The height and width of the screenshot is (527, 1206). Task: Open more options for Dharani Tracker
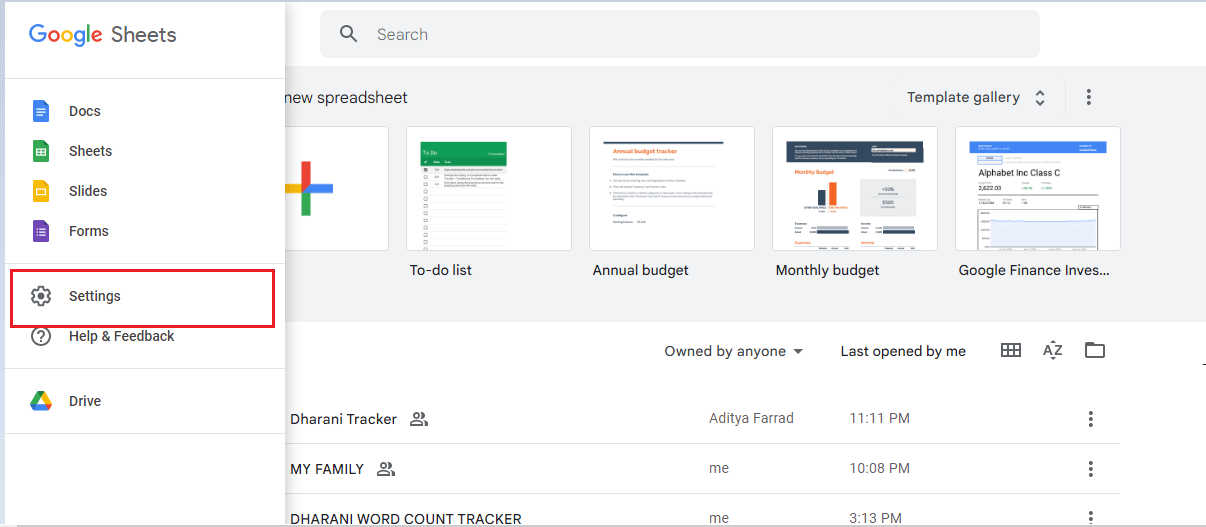1091,419
